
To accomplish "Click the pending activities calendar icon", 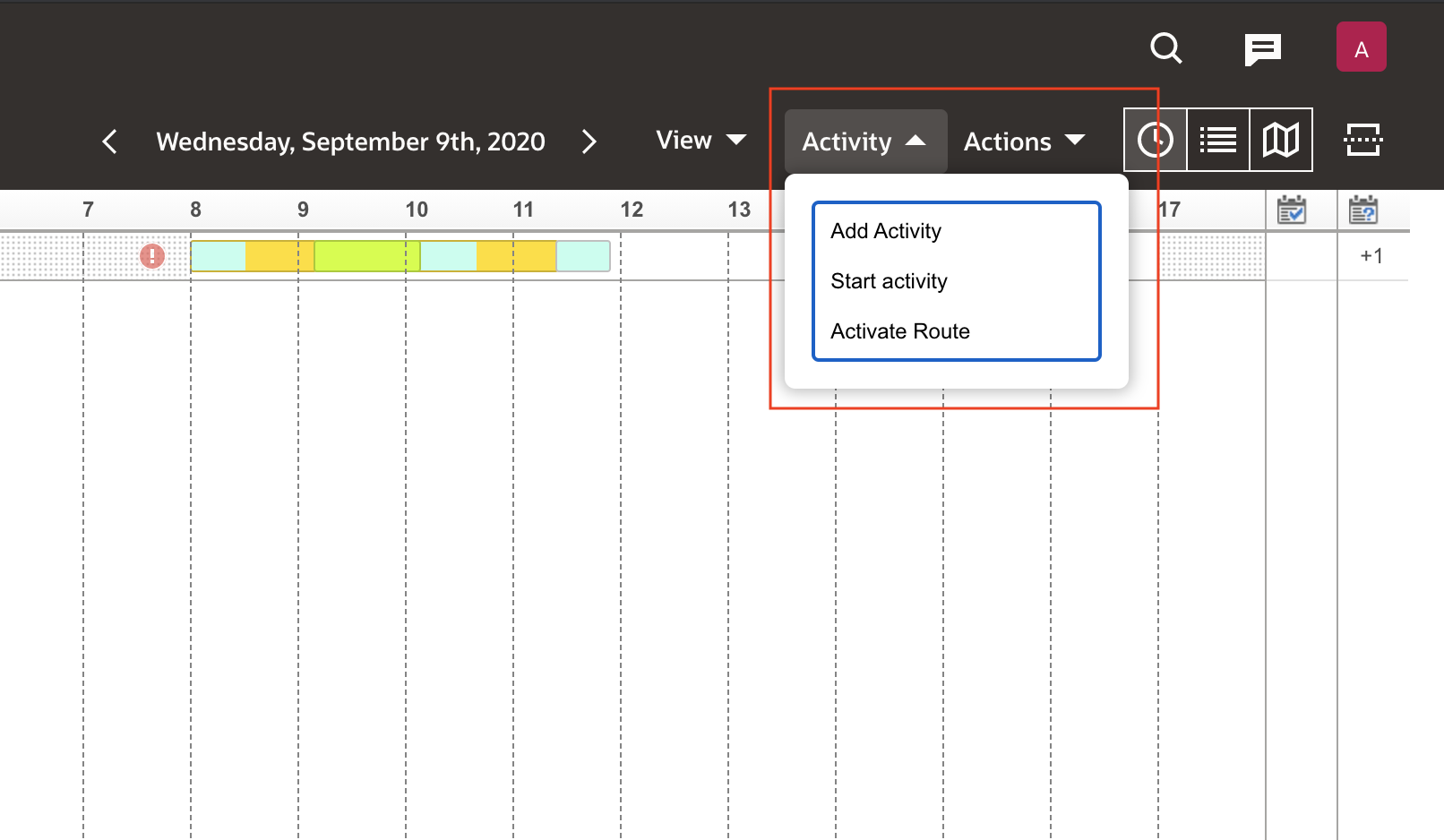I will tap(1364, 209).
